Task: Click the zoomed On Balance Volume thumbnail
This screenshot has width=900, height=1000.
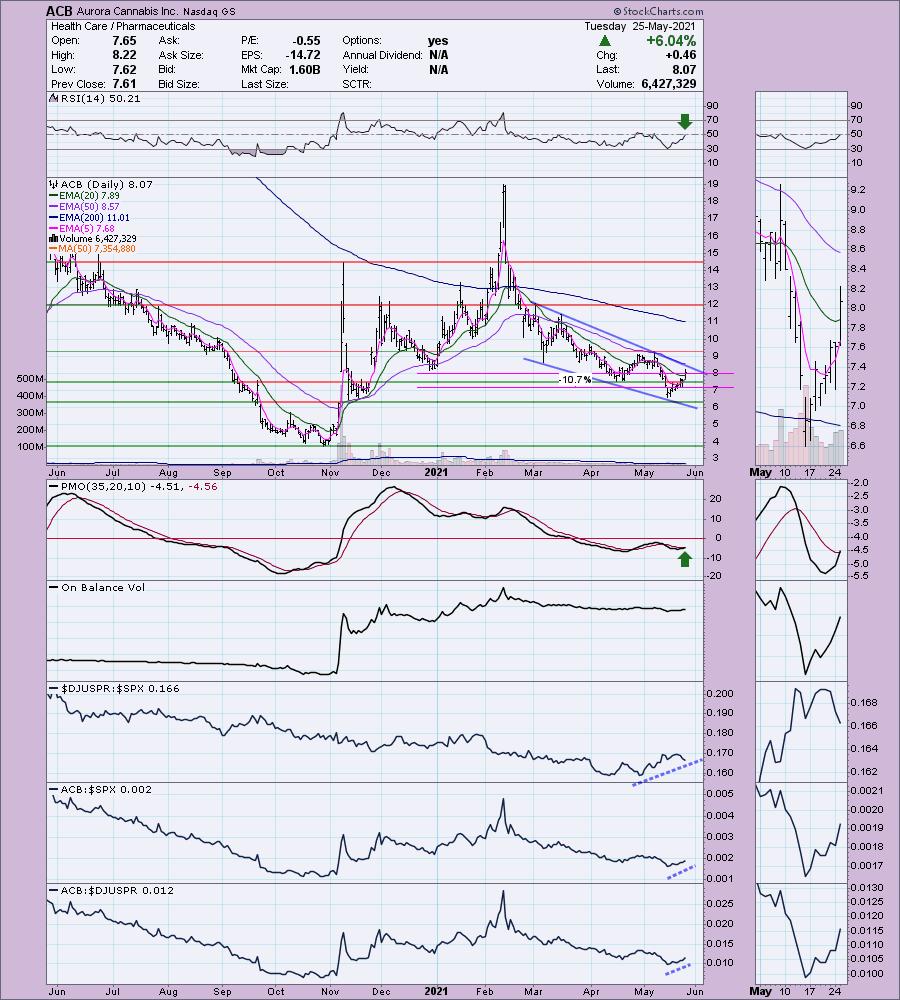Action: pyautogui.click(x=802, y=631)
